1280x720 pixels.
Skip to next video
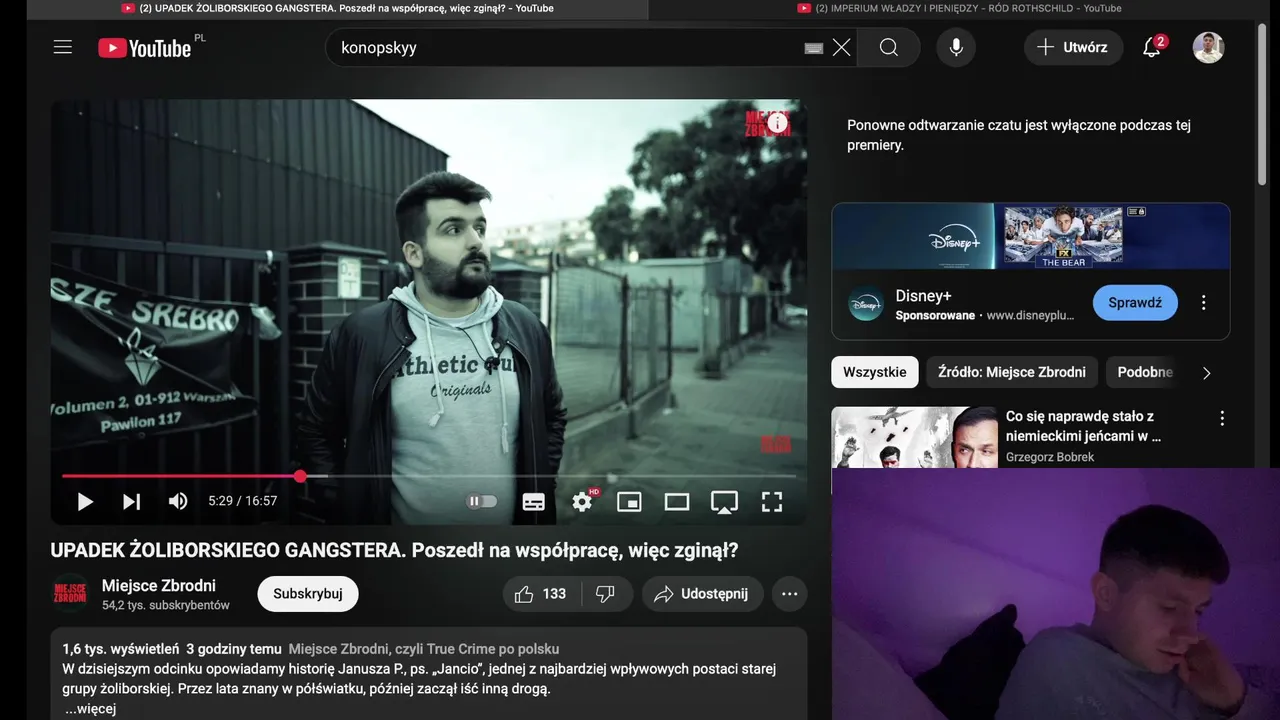(x=131, y=502)
